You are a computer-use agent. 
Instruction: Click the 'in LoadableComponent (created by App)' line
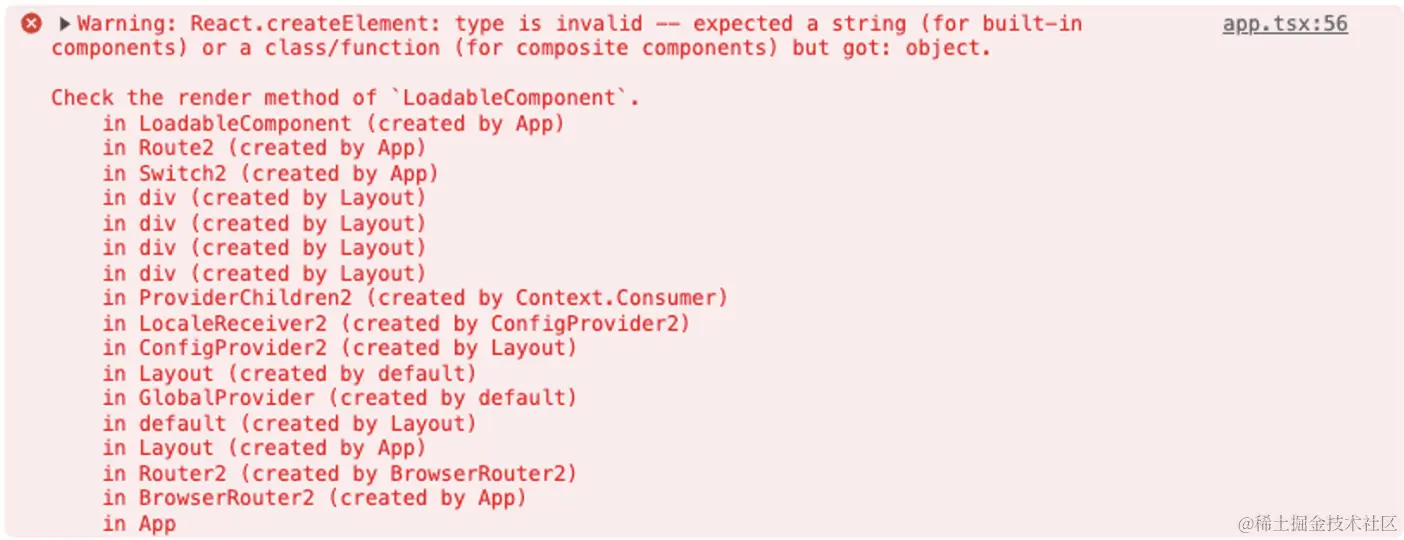[x=333, y=124]
